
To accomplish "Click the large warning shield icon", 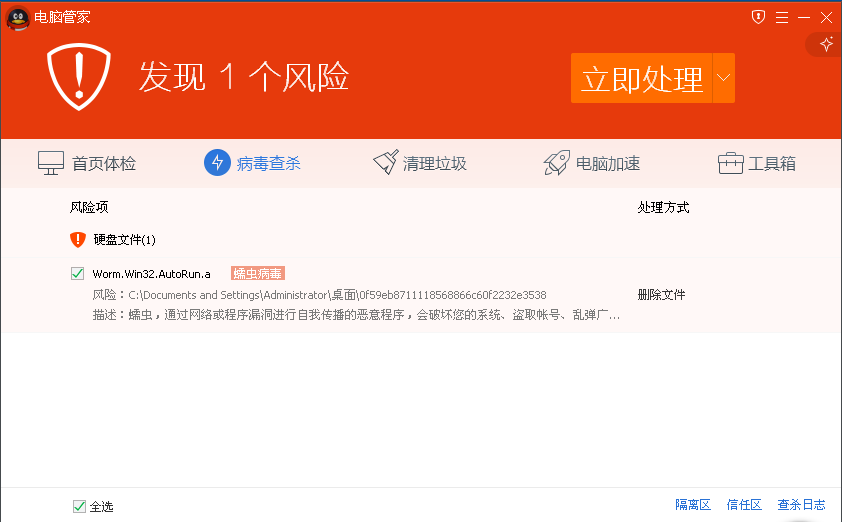I will coord(77,77).
